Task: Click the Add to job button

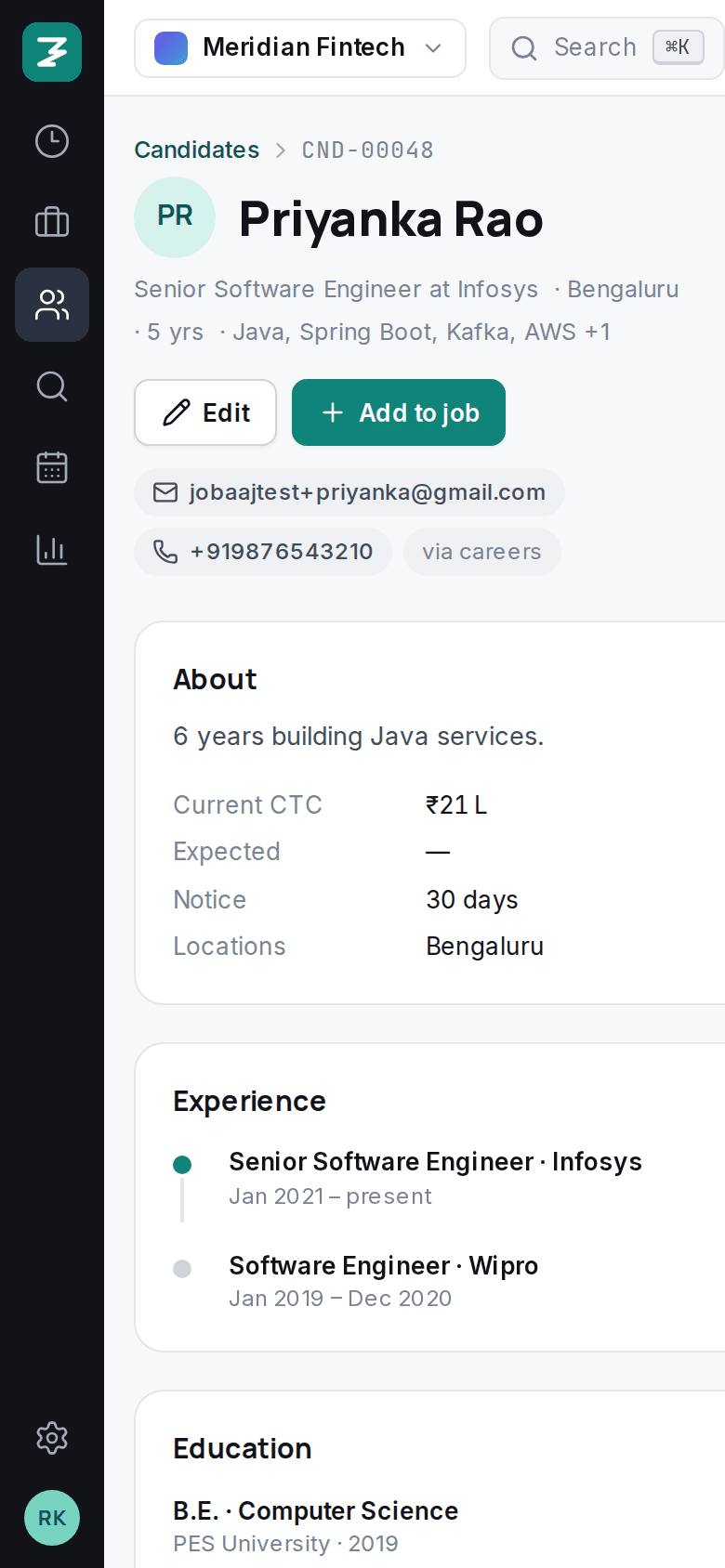Action: click(399, 412)
